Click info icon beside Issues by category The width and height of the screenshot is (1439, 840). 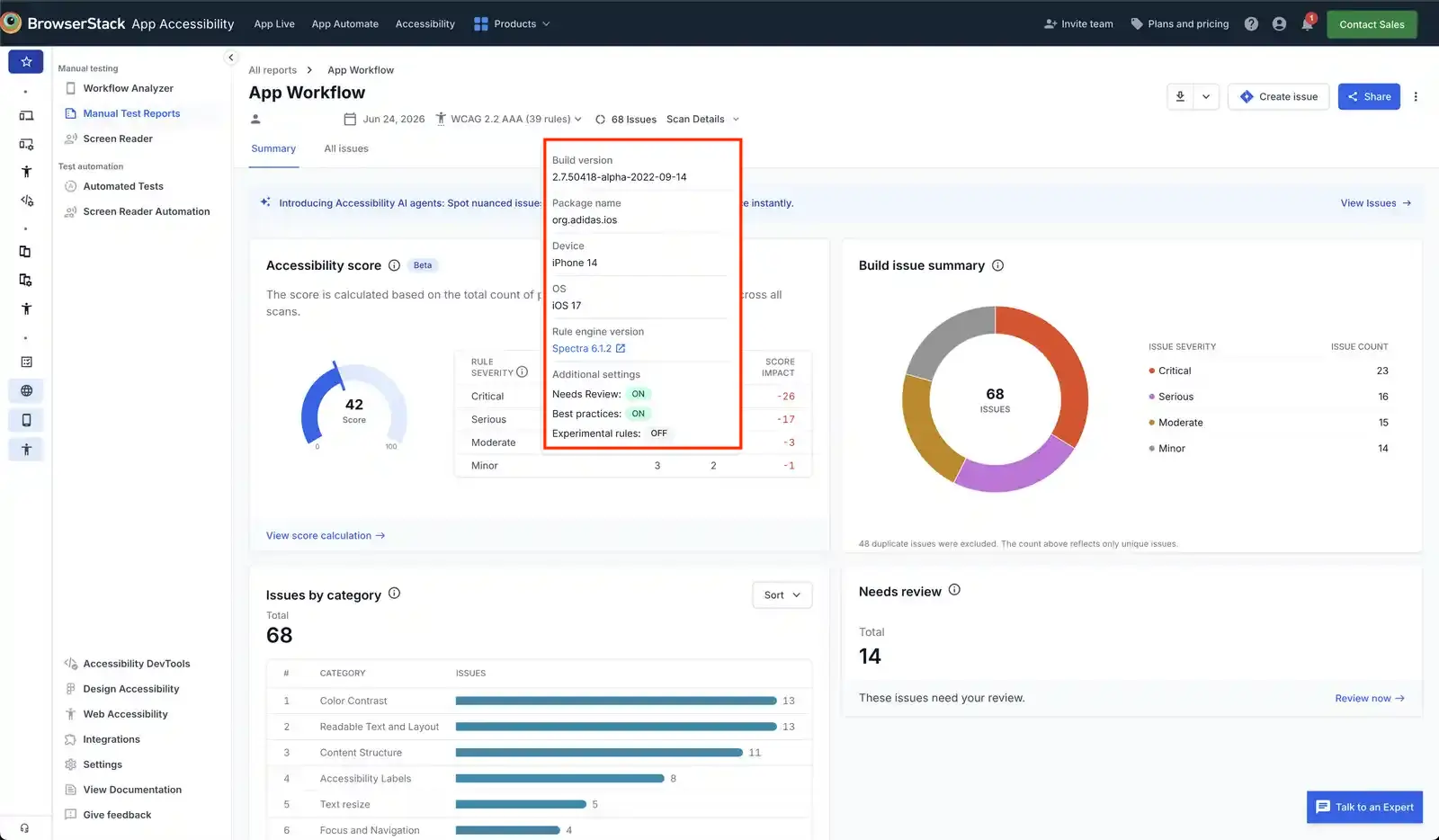(394, 594)
